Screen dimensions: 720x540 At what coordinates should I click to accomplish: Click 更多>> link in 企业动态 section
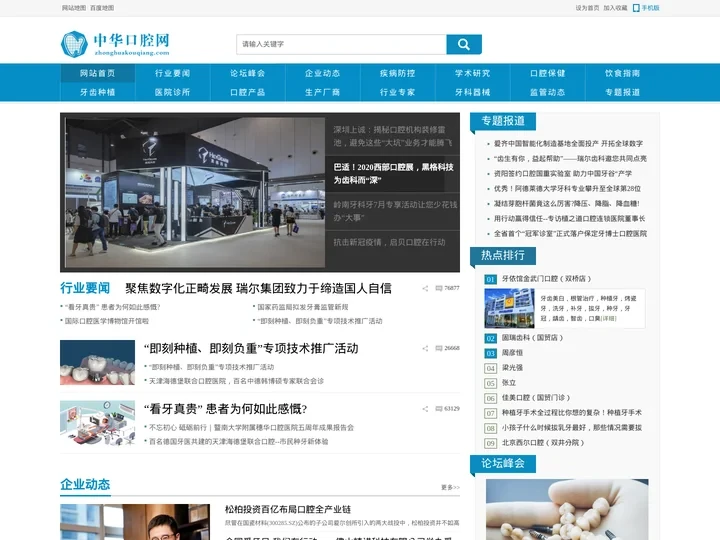[x=450, y=487]
